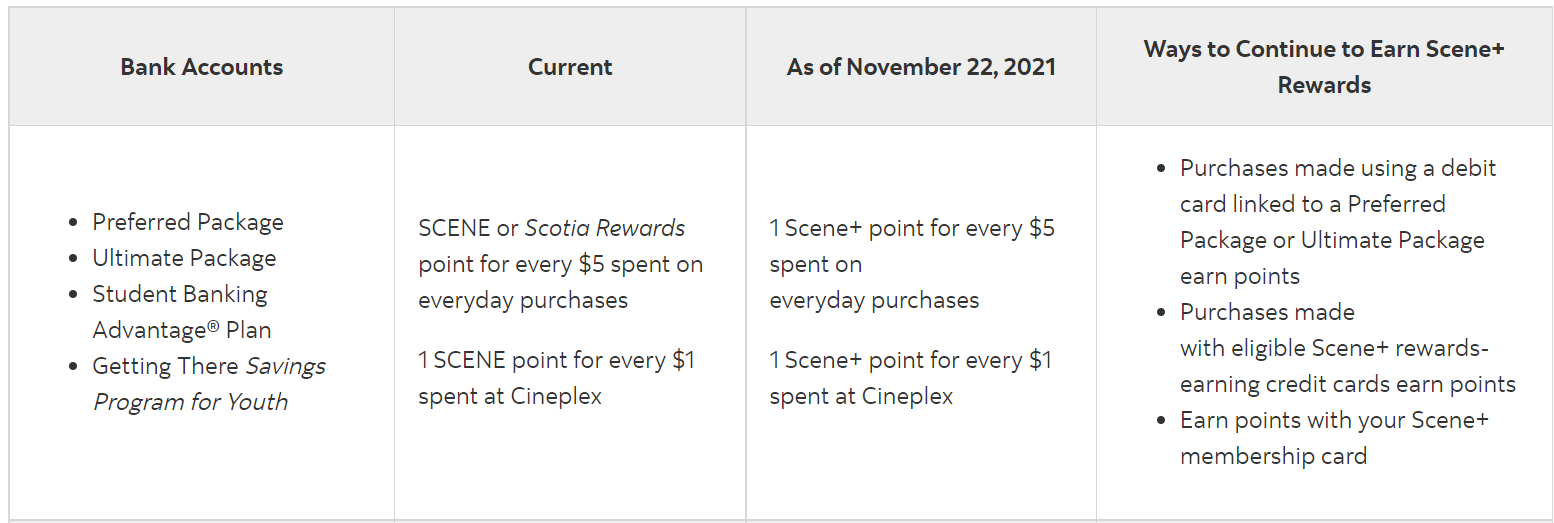
Task: Click the "Ultimate Package" account list item
Action: pos(184,258)
